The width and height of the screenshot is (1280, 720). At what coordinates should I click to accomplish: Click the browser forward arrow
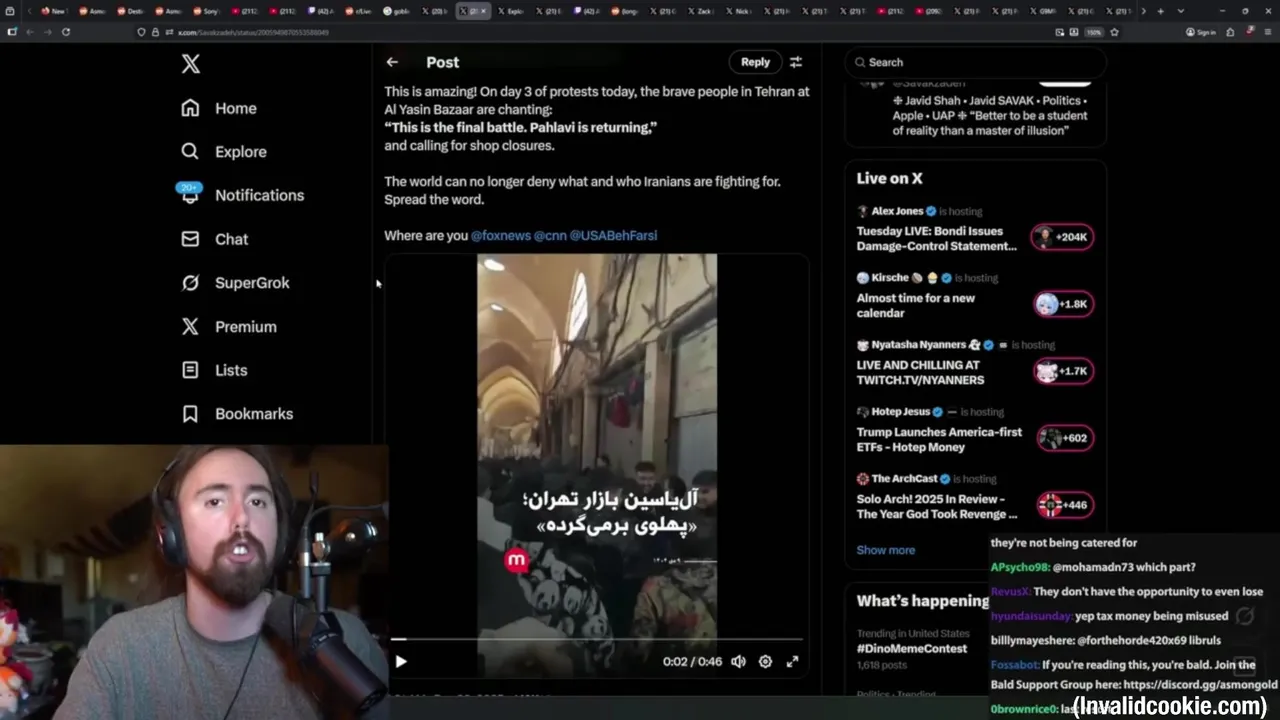click(x=48, y=32)
